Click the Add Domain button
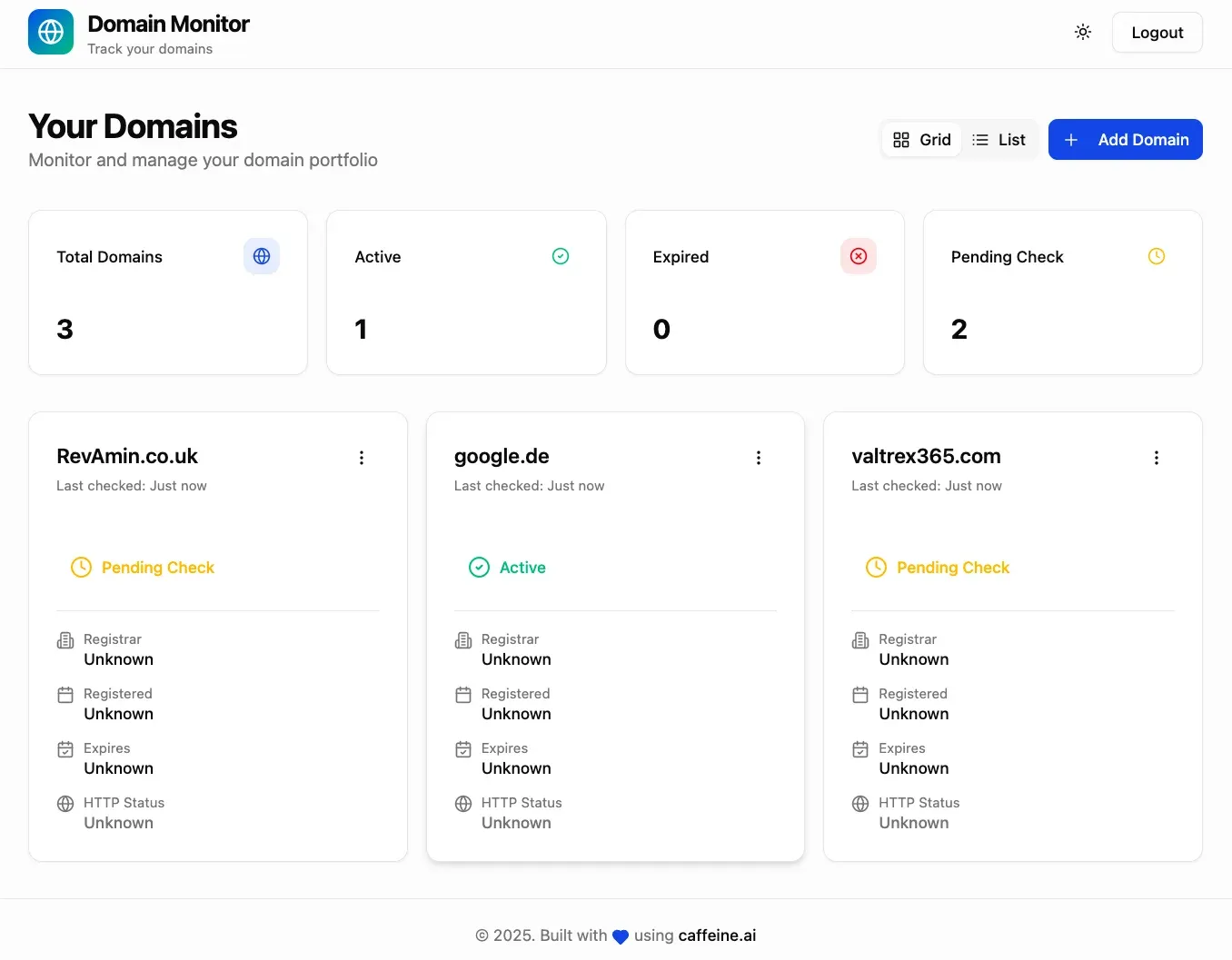 point(1126,139)
